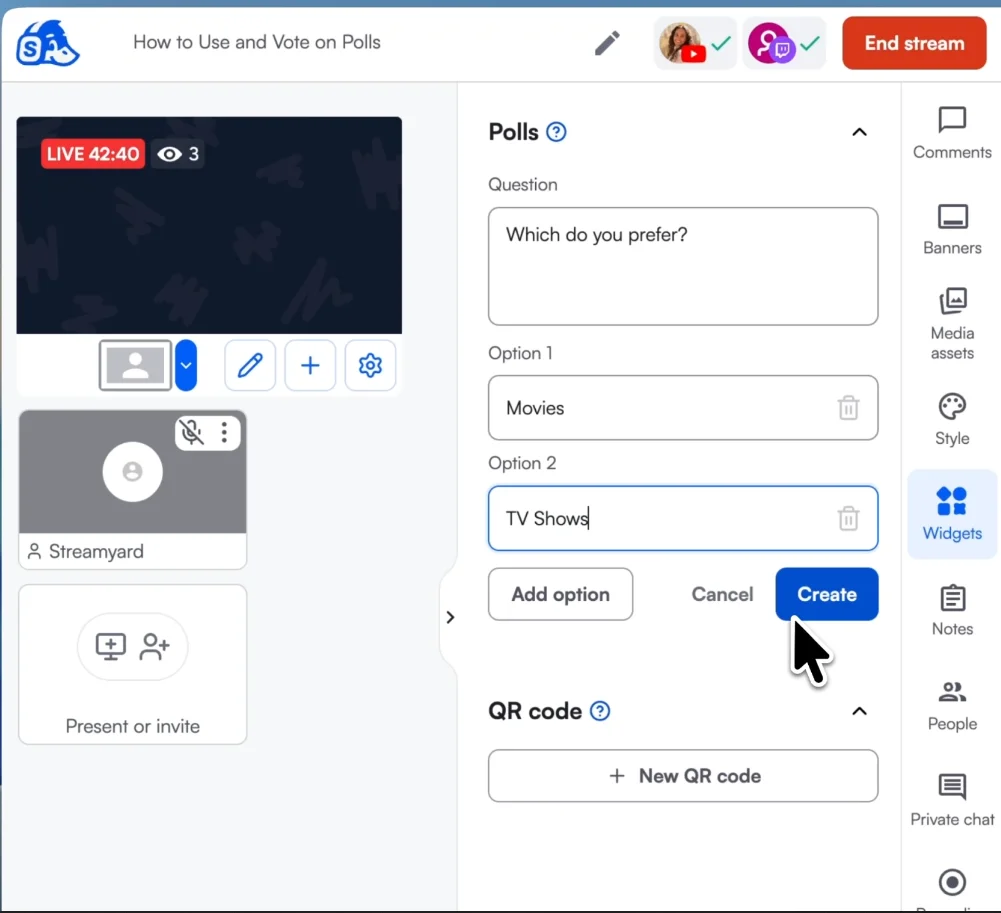Click the edit layout pencil button
This screenshot has height=913, width=1001.
tap(250, 365)
